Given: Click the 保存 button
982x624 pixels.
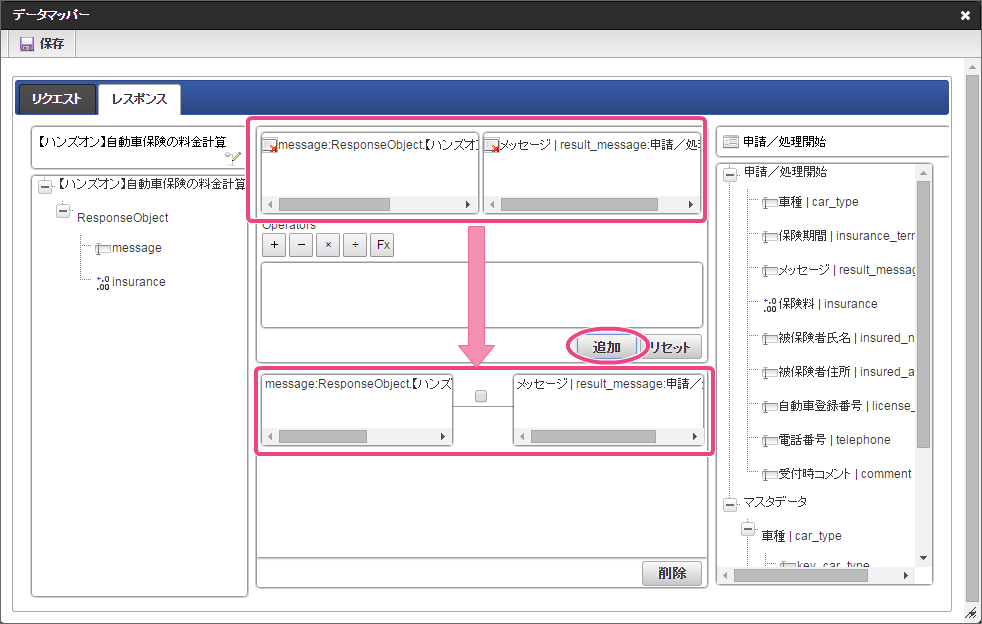Looking at the screenshot, I should coord(43,44).
